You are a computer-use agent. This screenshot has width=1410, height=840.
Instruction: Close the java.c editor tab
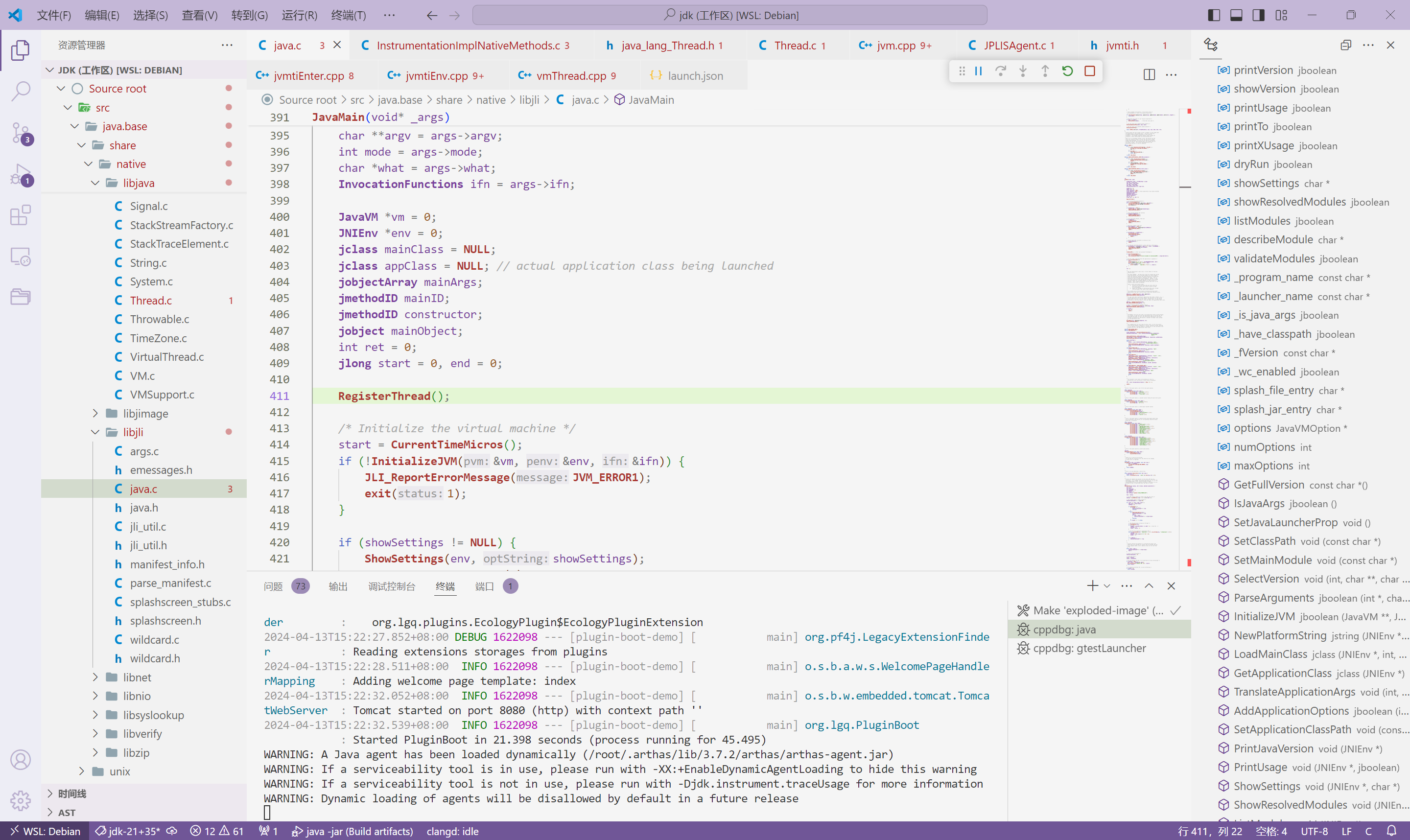pyautogui.click(x=337, y=45)
